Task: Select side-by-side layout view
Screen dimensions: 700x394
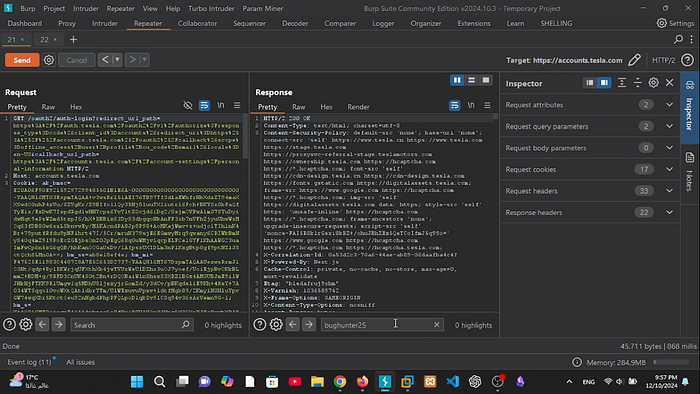Action: (457, 80)
